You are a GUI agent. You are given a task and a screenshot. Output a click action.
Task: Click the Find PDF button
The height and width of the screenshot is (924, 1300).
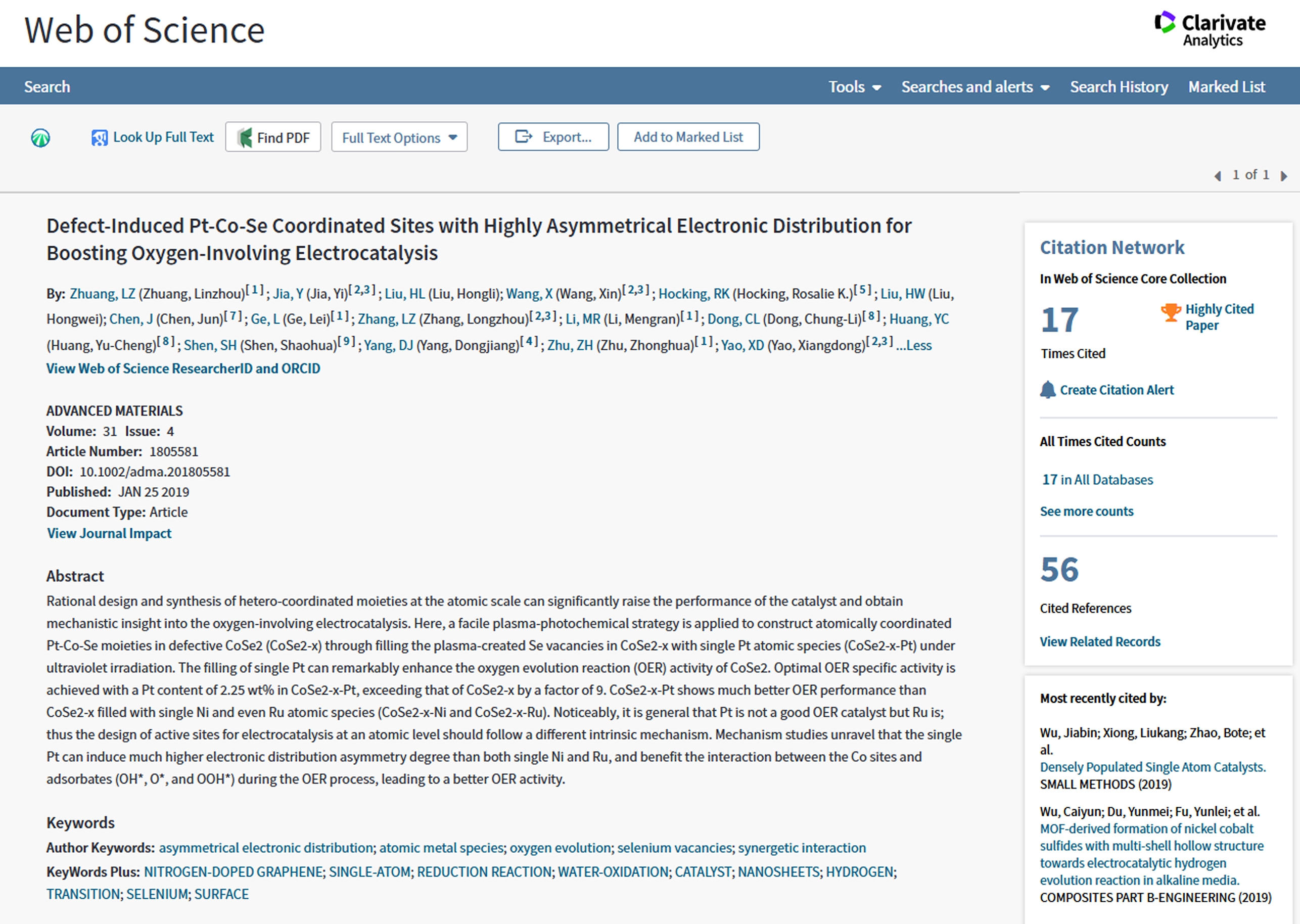tap(273, 137)
